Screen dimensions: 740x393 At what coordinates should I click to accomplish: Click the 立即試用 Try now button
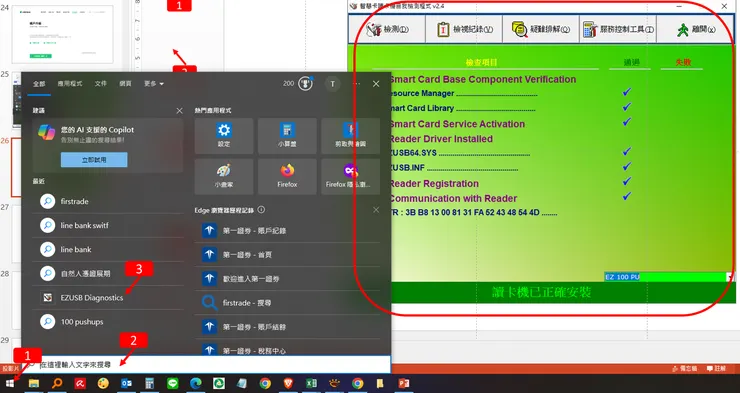coord(94,160)
